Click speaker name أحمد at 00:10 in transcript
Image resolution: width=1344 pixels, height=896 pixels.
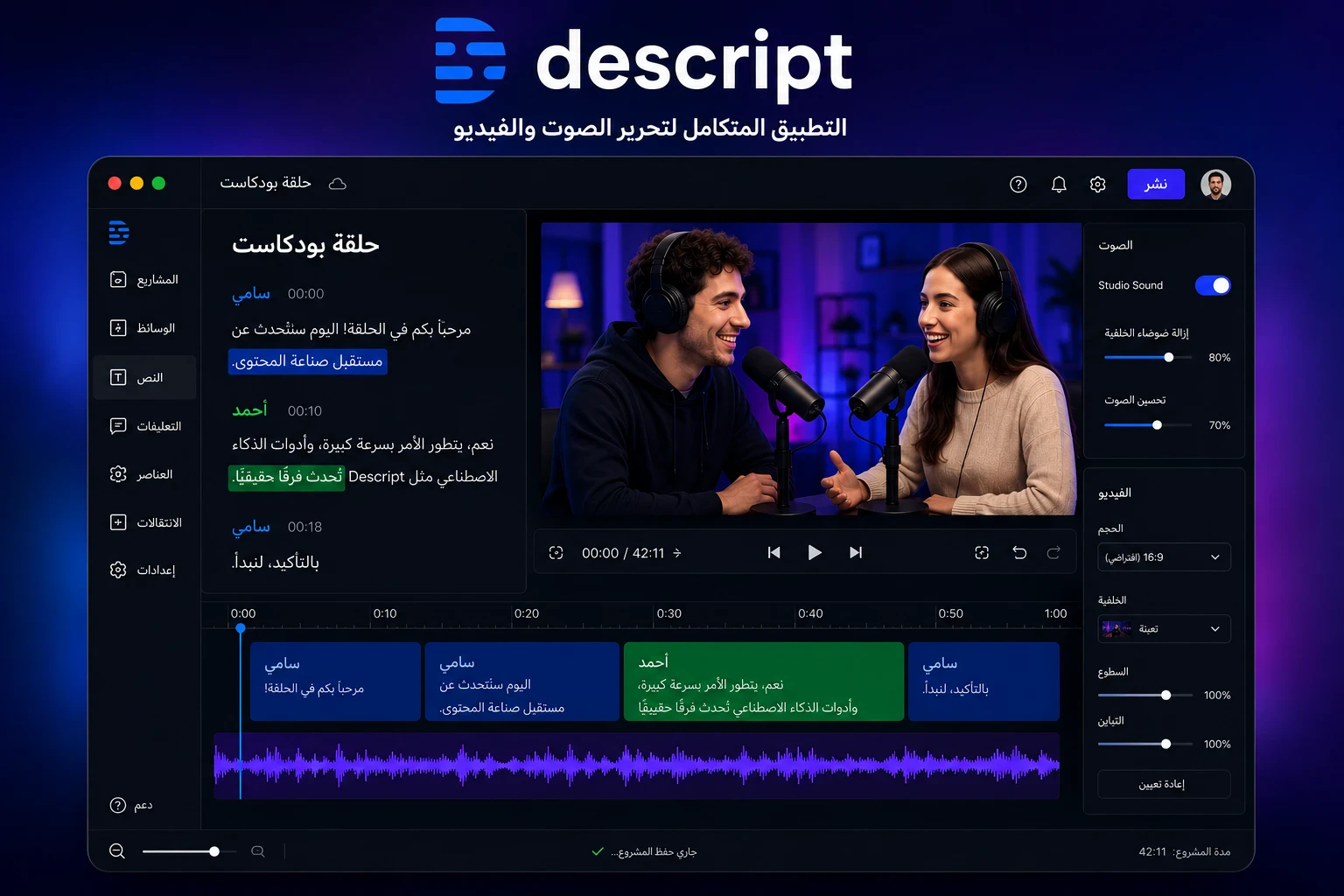[249, 410]
